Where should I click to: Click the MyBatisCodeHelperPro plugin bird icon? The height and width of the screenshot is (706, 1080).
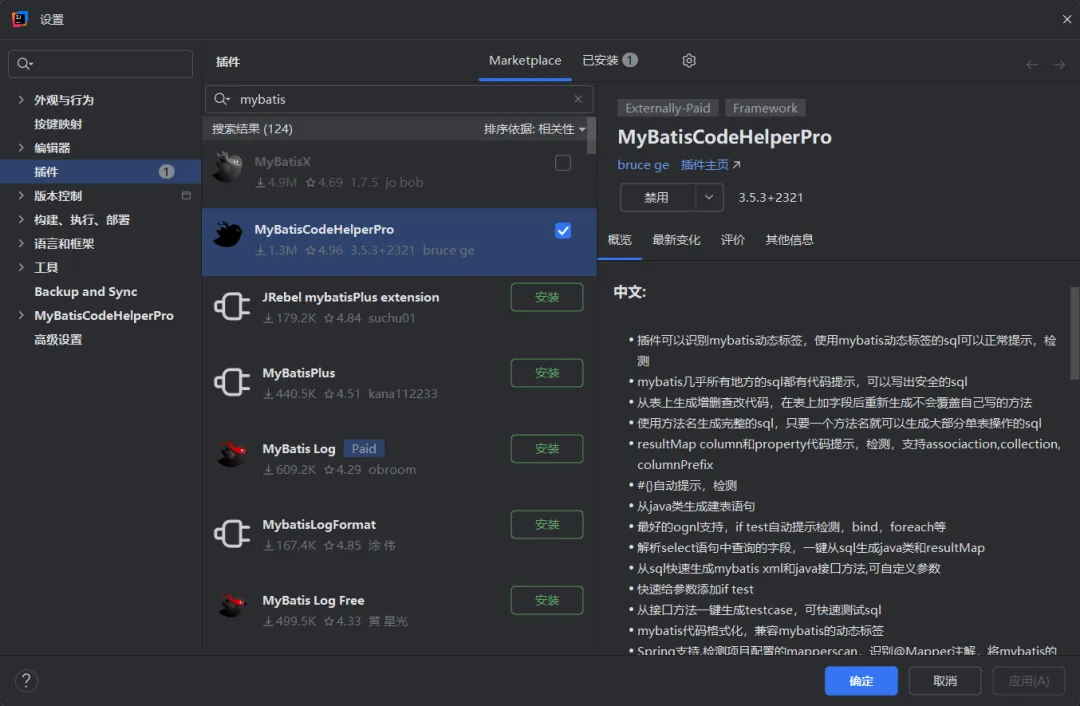(228, 235)
